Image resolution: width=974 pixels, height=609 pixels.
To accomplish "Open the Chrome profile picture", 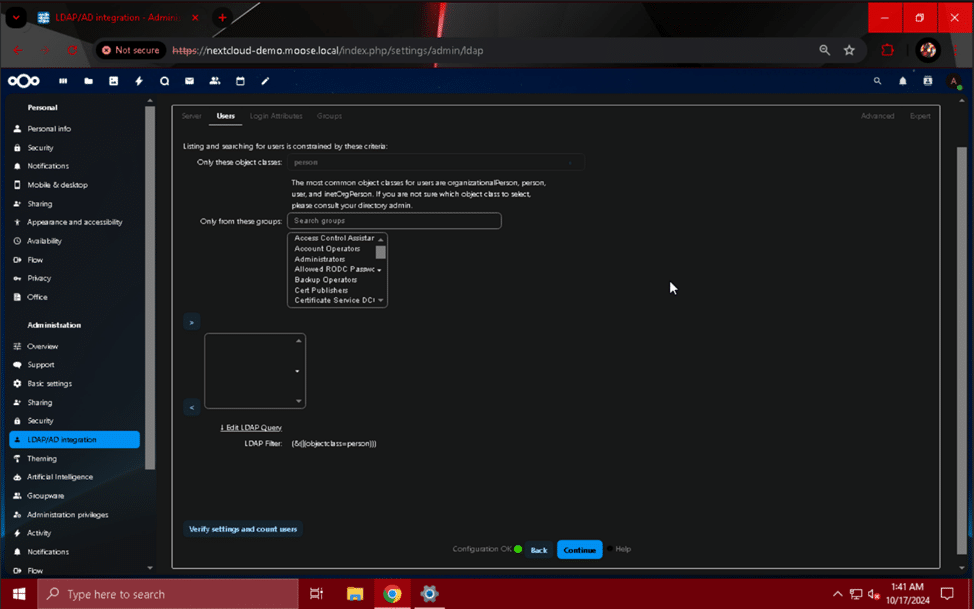I will [928, 50].
